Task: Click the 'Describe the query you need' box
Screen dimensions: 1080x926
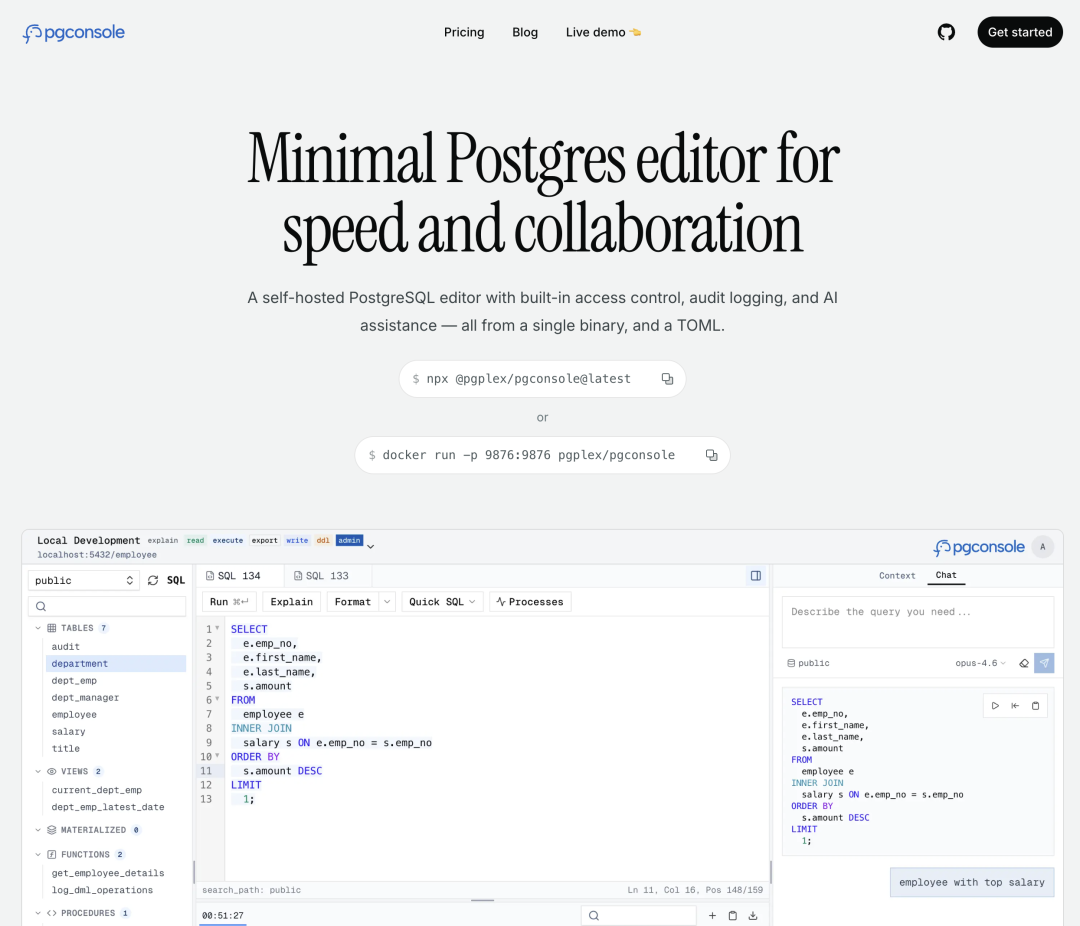Action: (x=918, y=622)
